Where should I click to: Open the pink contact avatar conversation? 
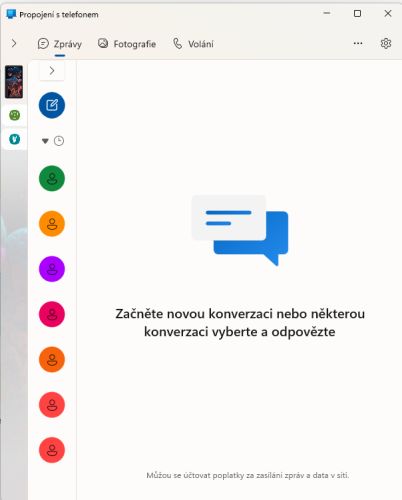52,314
